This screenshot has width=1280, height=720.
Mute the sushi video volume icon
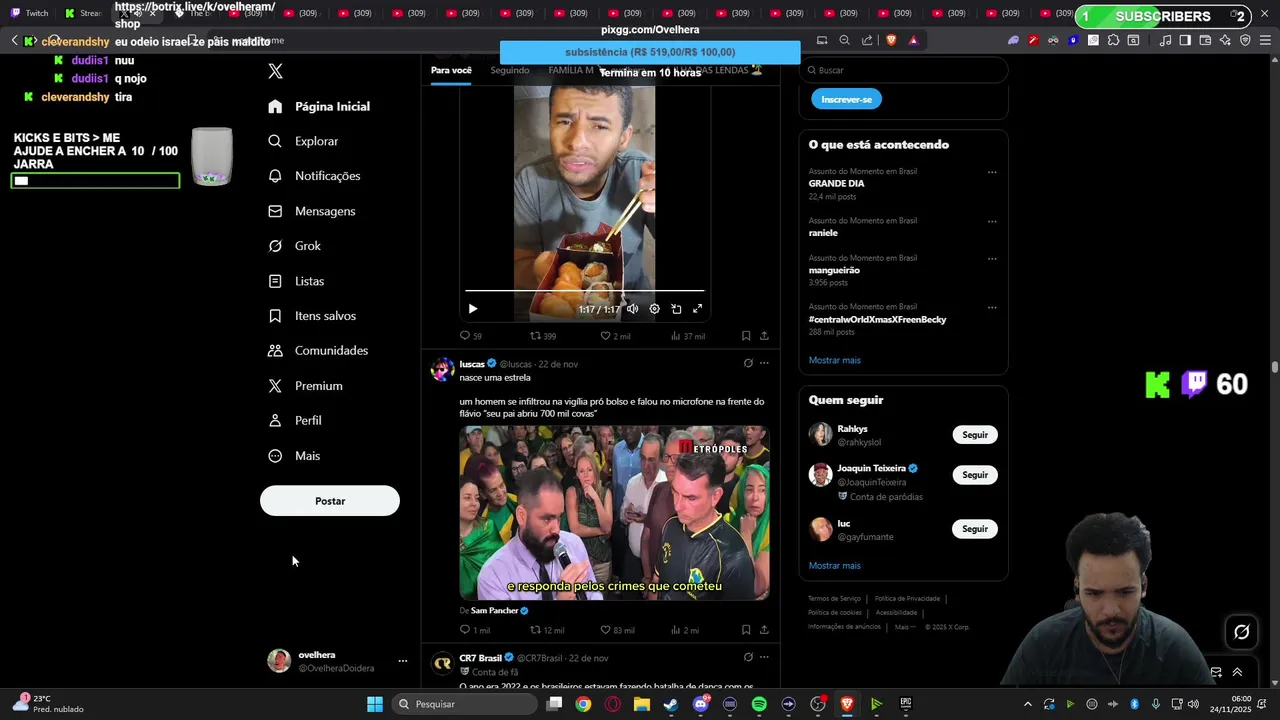632,309
